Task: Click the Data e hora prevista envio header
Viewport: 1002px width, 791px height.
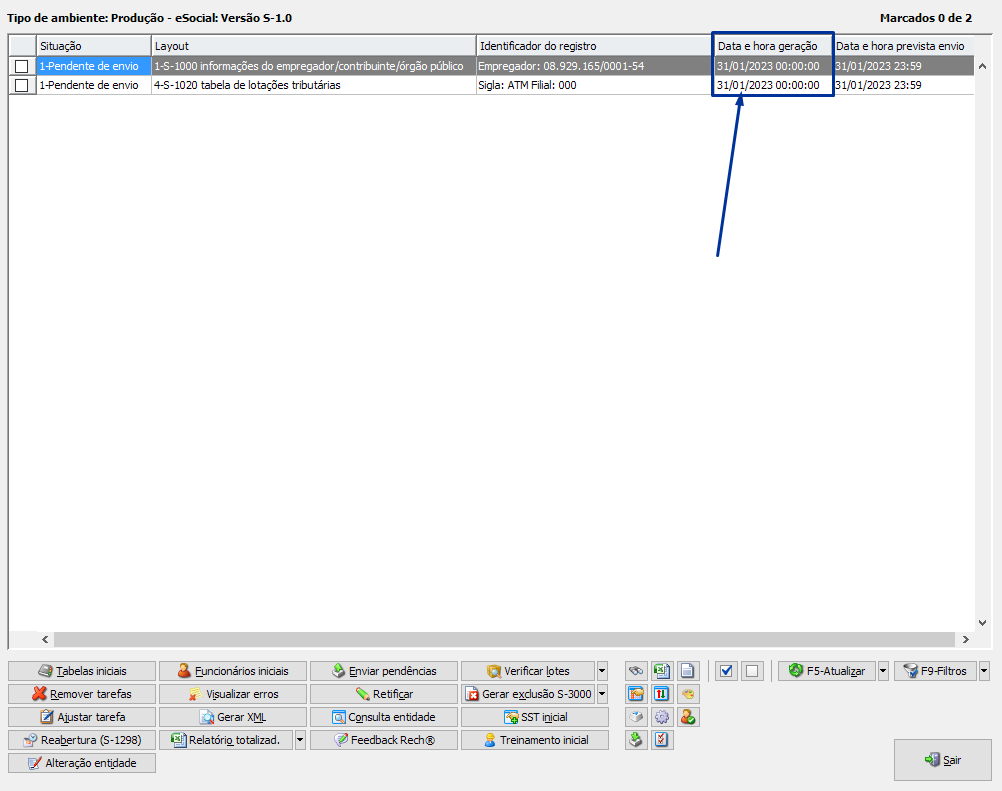Action: (x=904, y=46)
